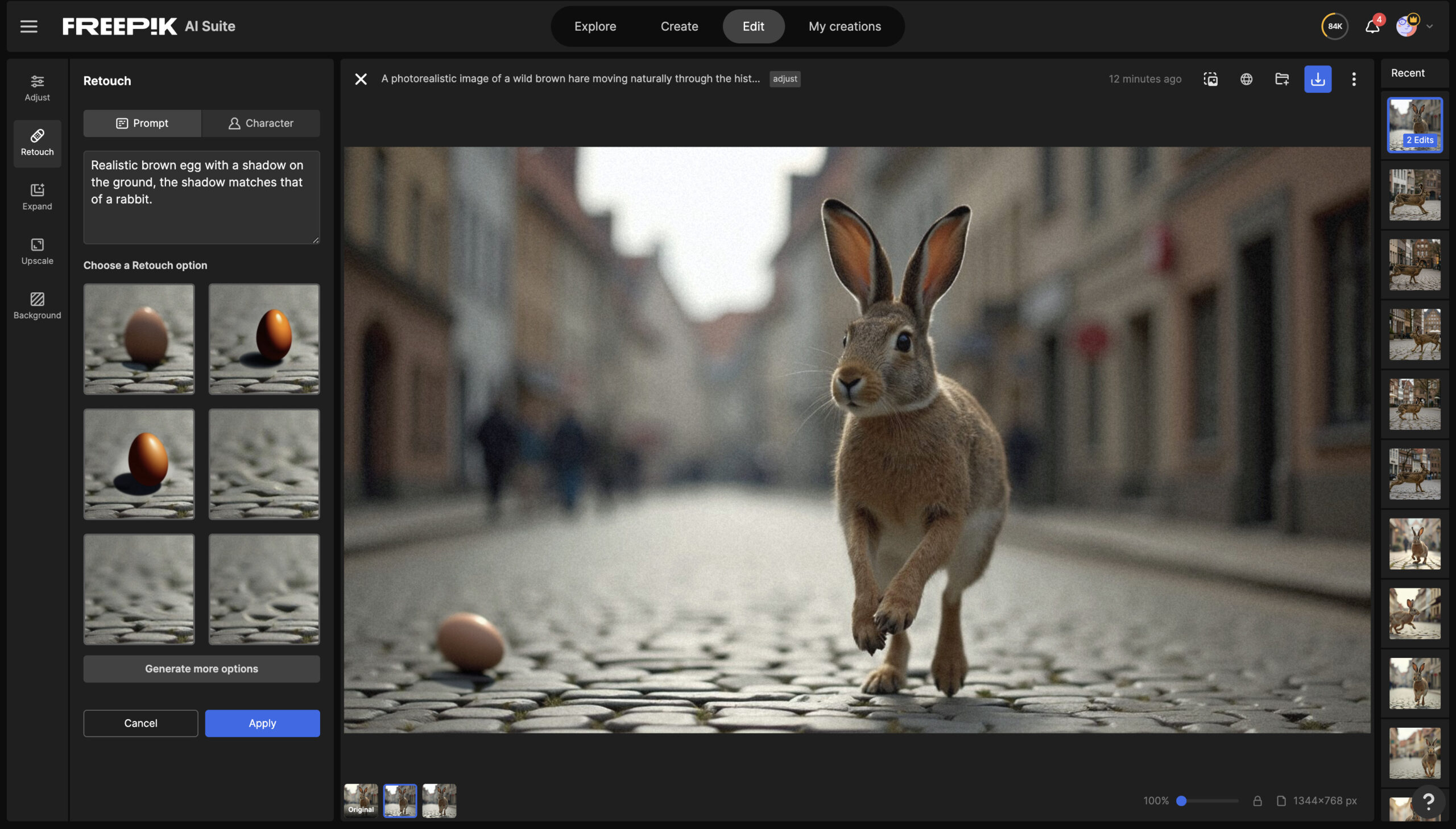The image size is (1456, 829).
Task: Click the blue download icon
Action: (1317, 79)
